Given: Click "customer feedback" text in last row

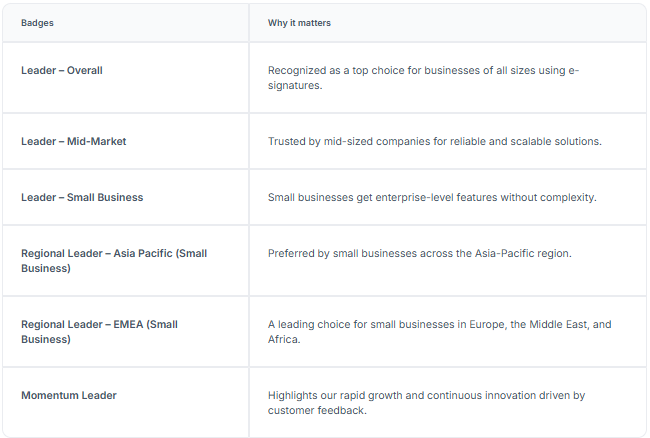Looking at the screenshot, I should coord(317,410).
